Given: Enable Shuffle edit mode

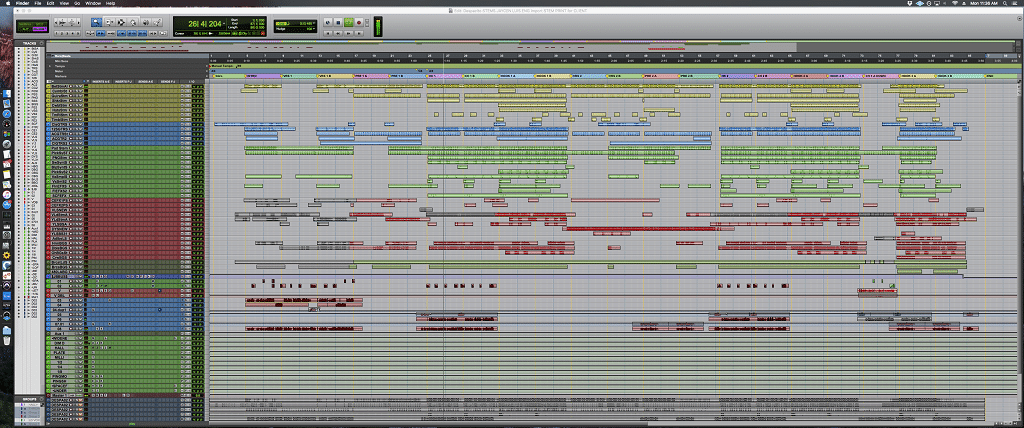Looking at the screenshot, I should pos(24,24).
